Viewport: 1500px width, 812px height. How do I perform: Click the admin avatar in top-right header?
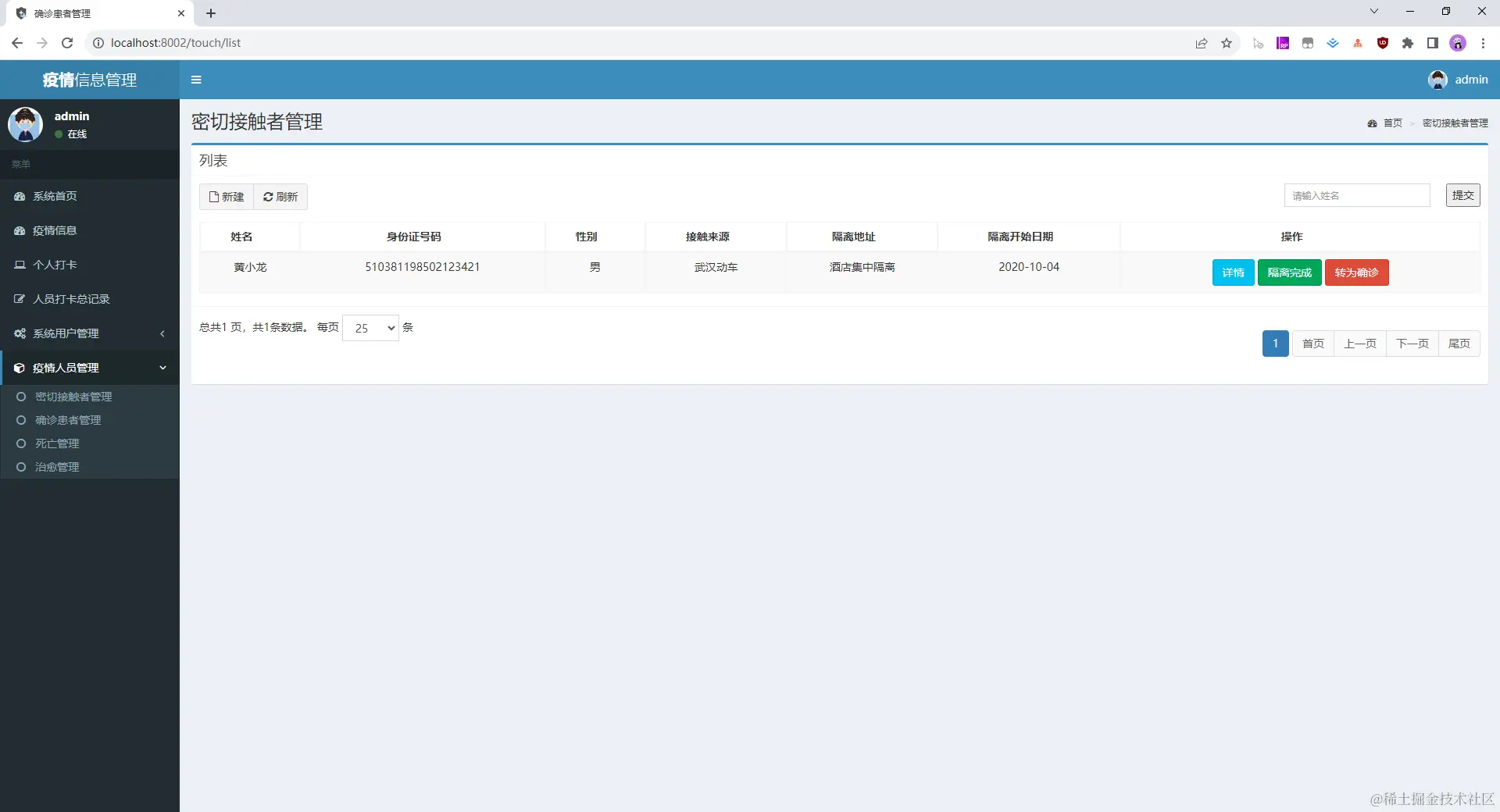(x=1437, y=80)
